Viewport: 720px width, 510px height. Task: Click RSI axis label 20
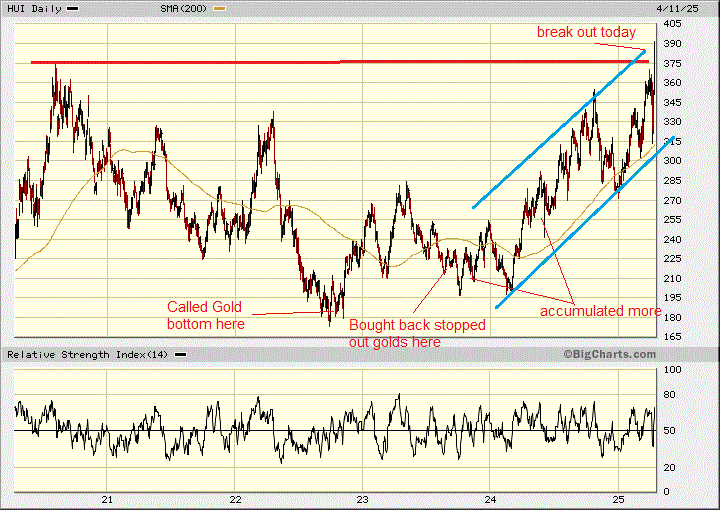[x=669, y=467]
